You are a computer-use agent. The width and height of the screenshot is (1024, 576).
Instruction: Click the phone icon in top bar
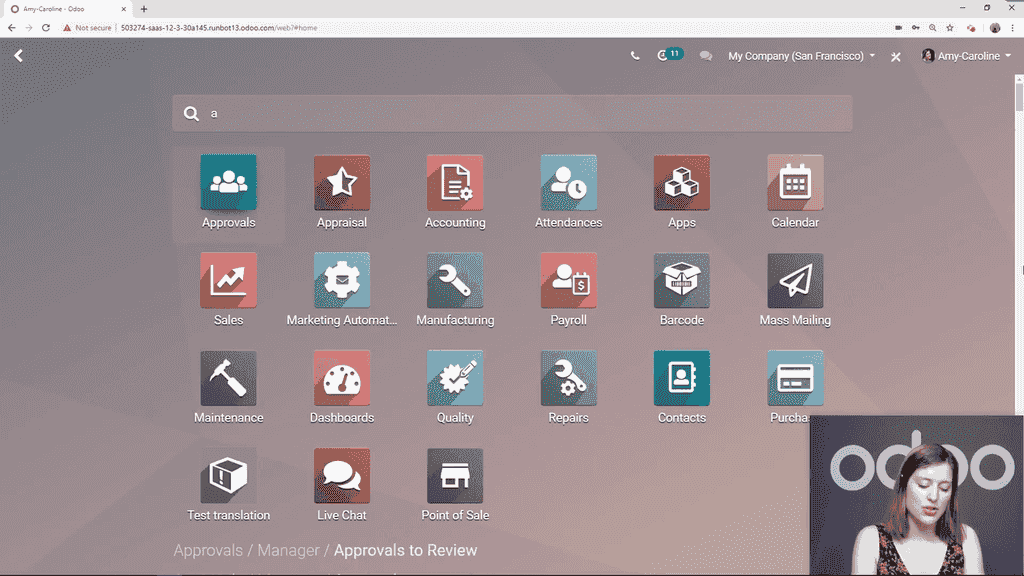635,56
